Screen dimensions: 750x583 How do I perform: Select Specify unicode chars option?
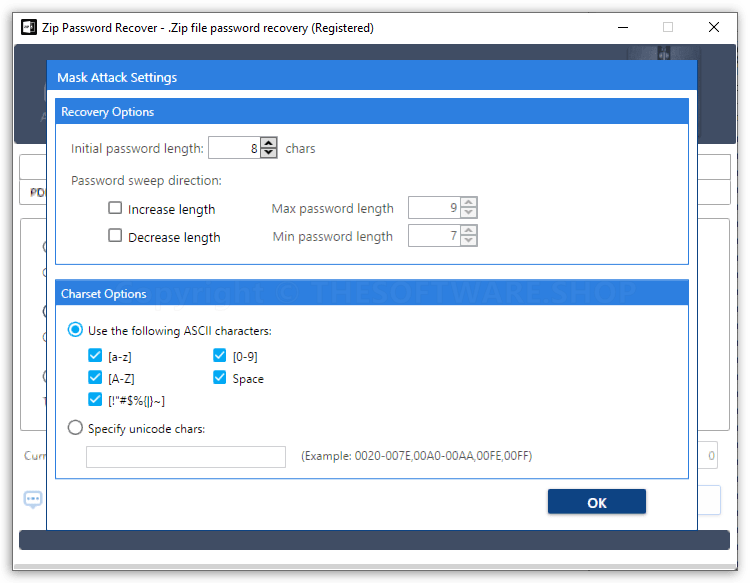(x=75, y=428)
